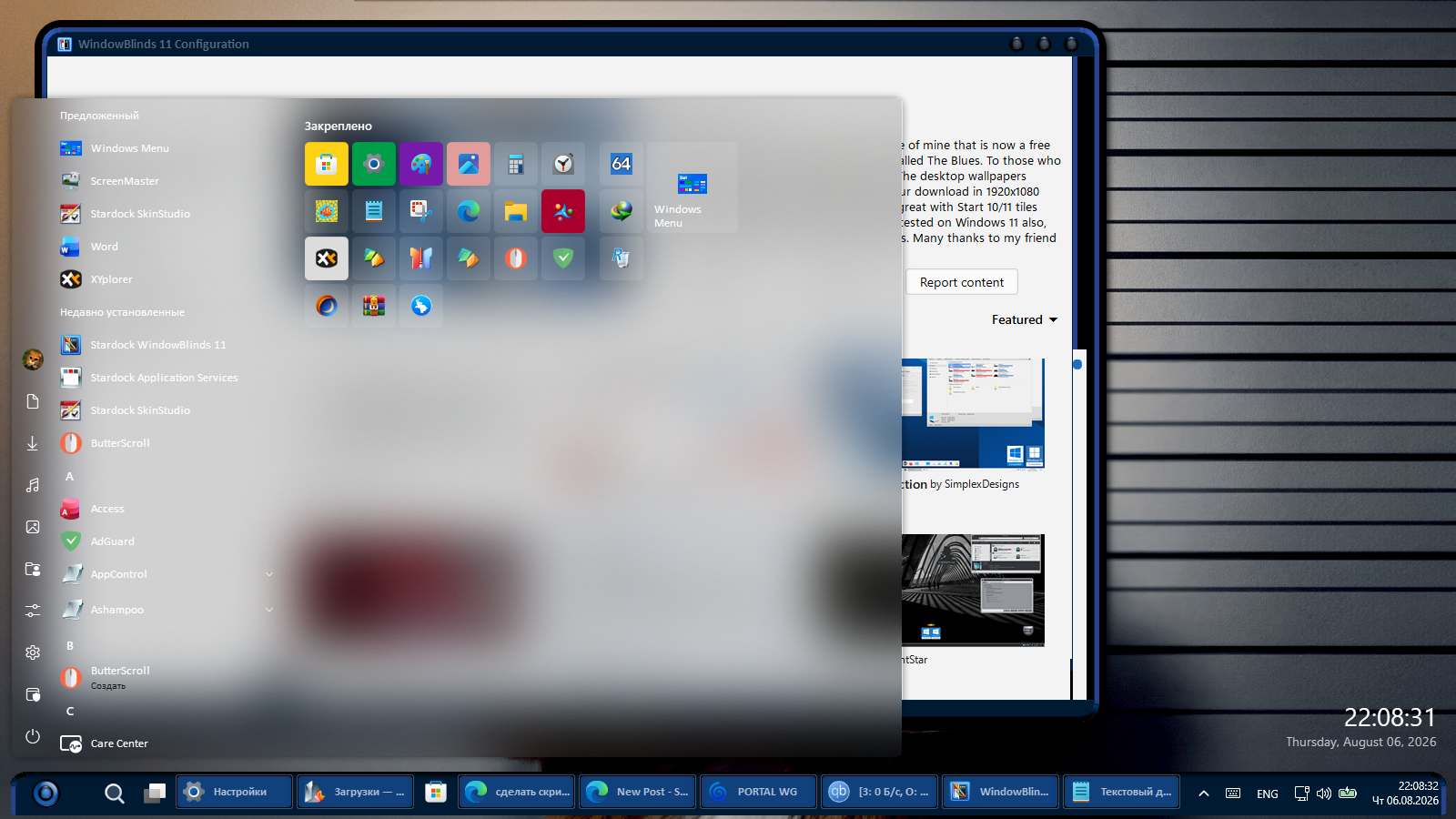Launch AdGuard from the app list

(x=168, y=541)
